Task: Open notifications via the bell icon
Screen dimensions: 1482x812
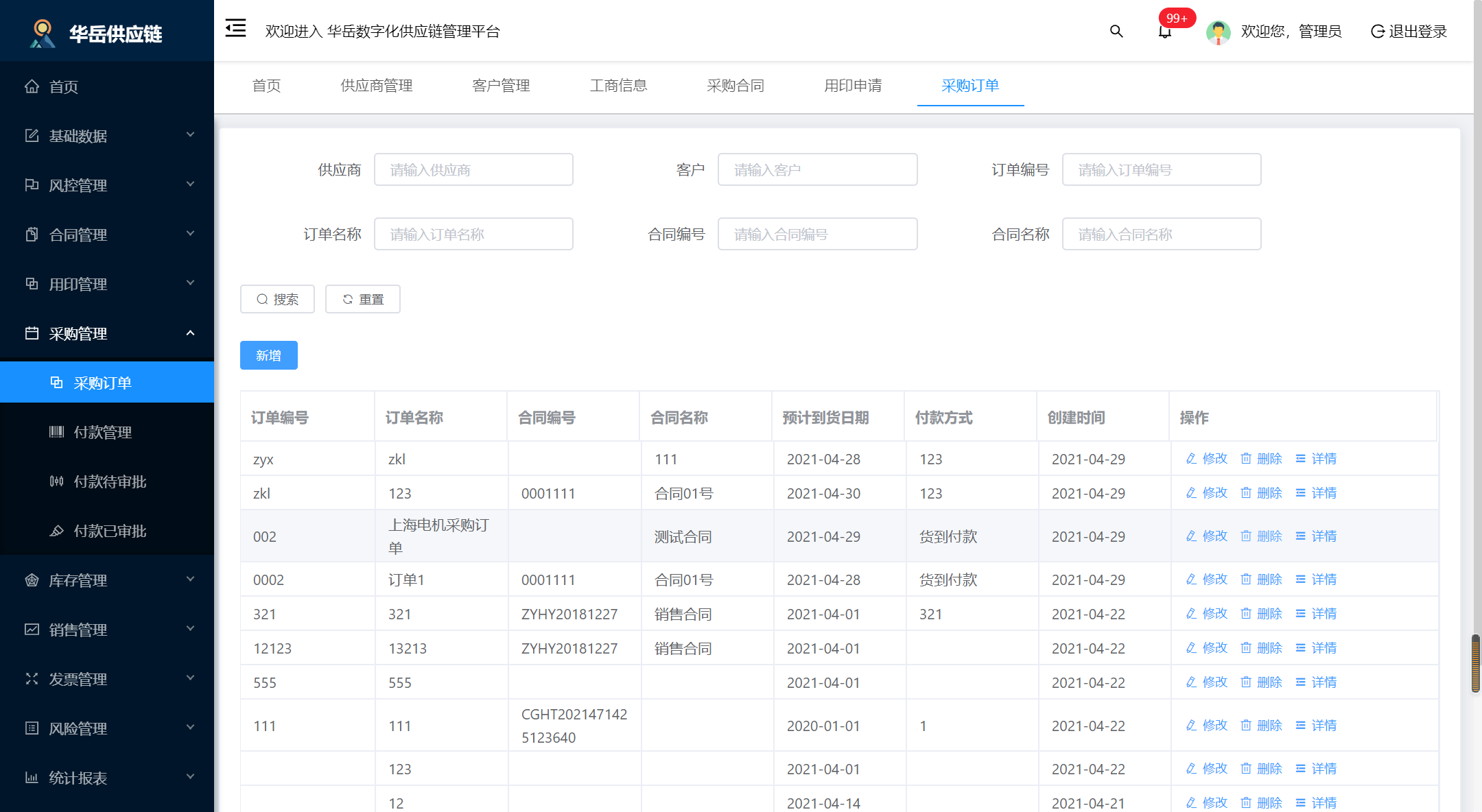Action: click(1164, 32)
